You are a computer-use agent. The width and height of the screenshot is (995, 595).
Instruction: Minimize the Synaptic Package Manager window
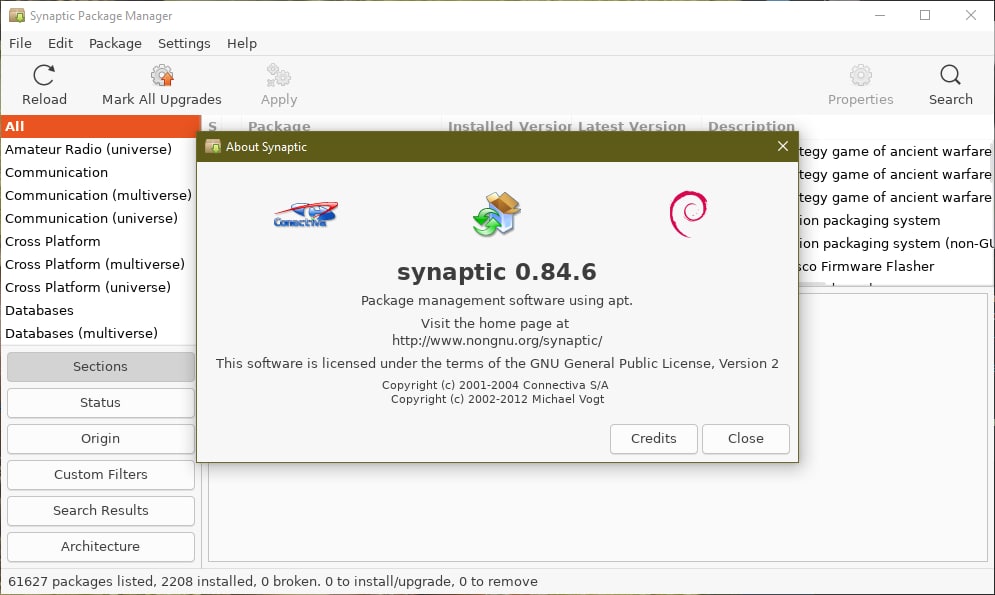(880, 15)
